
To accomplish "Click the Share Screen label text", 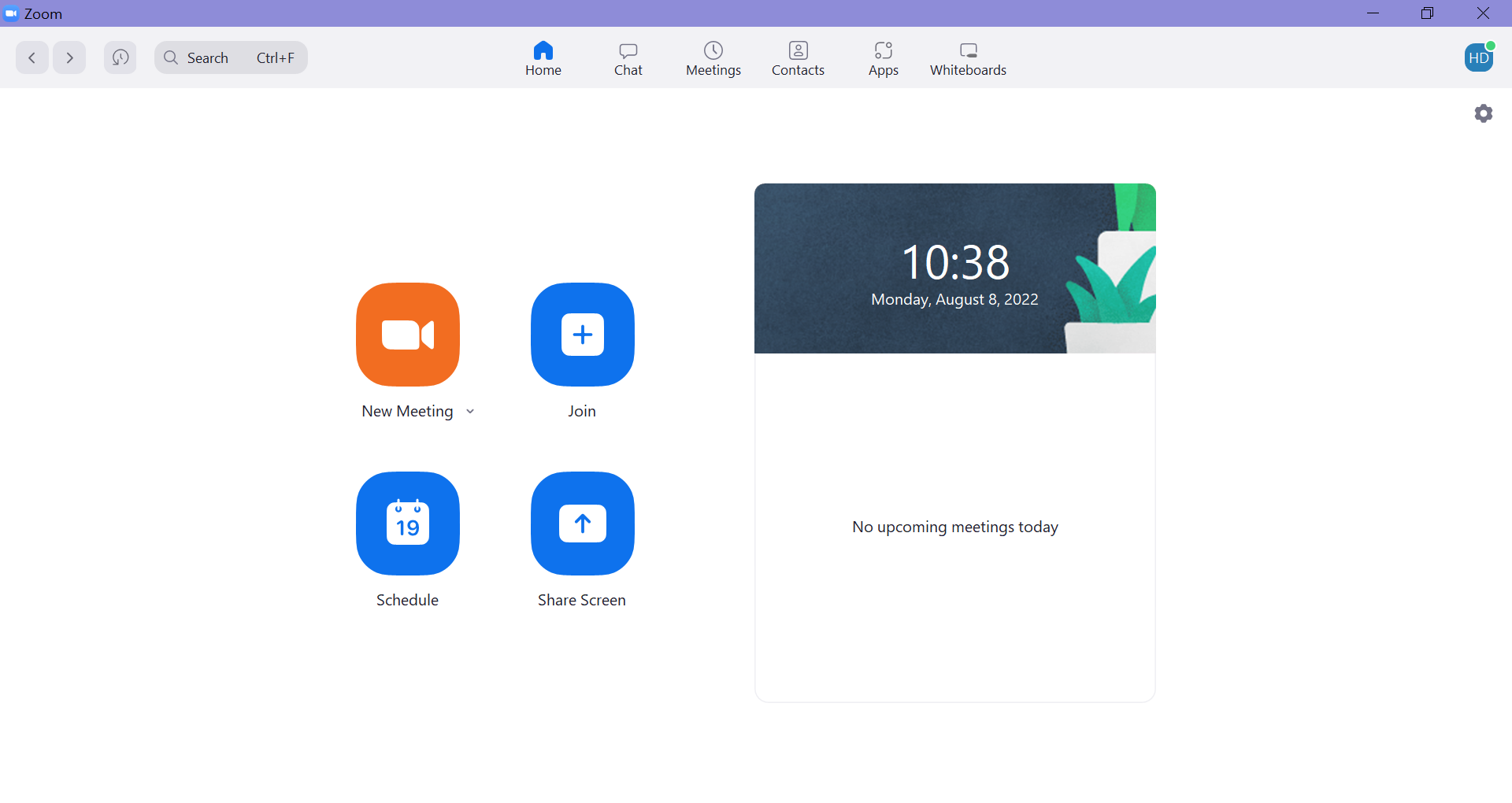I will point(582,601).
